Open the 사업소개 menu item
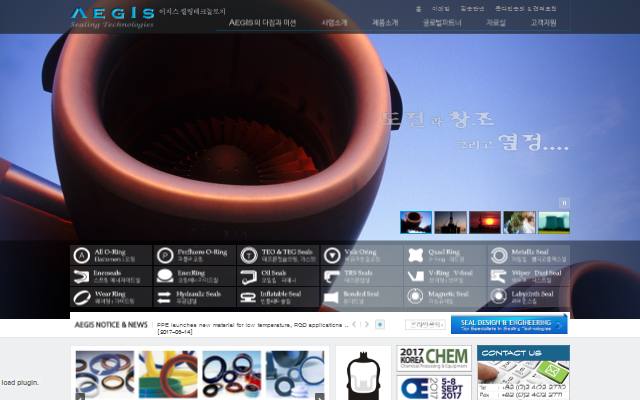 click(x=334, y=23)
